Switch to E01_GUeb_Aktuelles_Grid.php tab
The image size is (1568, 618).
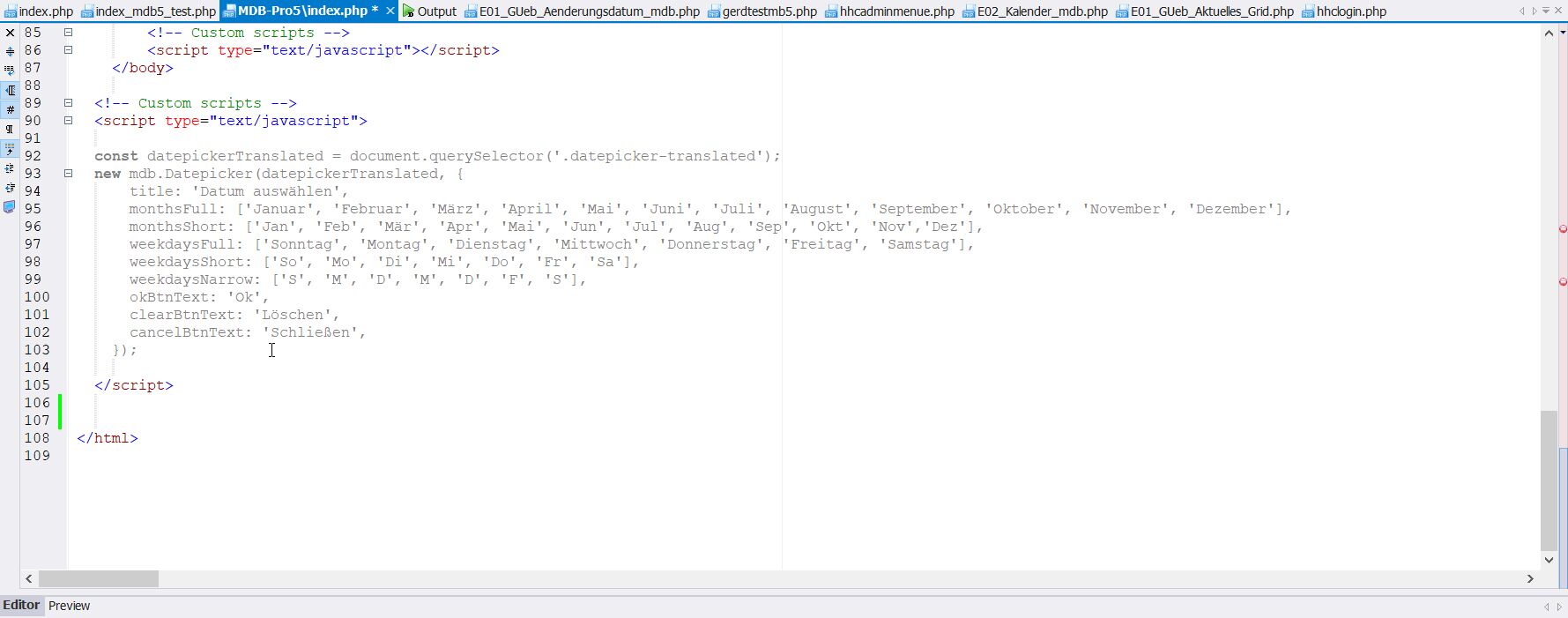click(1204, 11)
